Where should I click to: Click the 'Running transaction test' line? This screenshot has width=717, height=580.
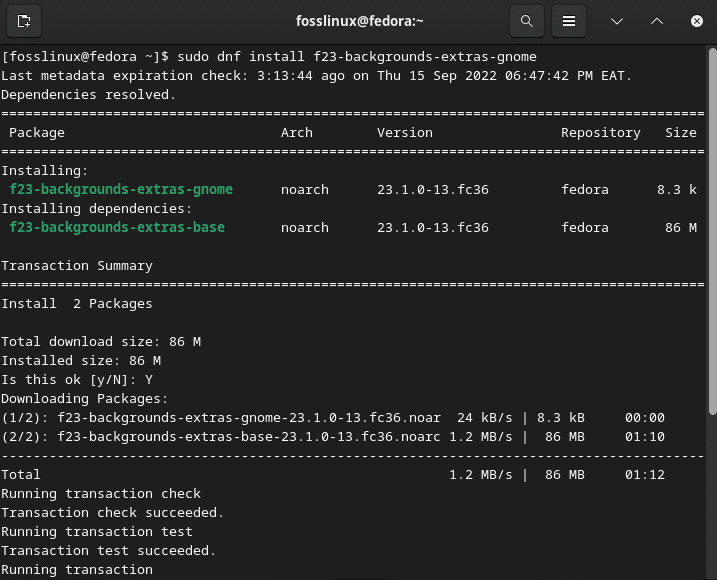pos(96,532)
